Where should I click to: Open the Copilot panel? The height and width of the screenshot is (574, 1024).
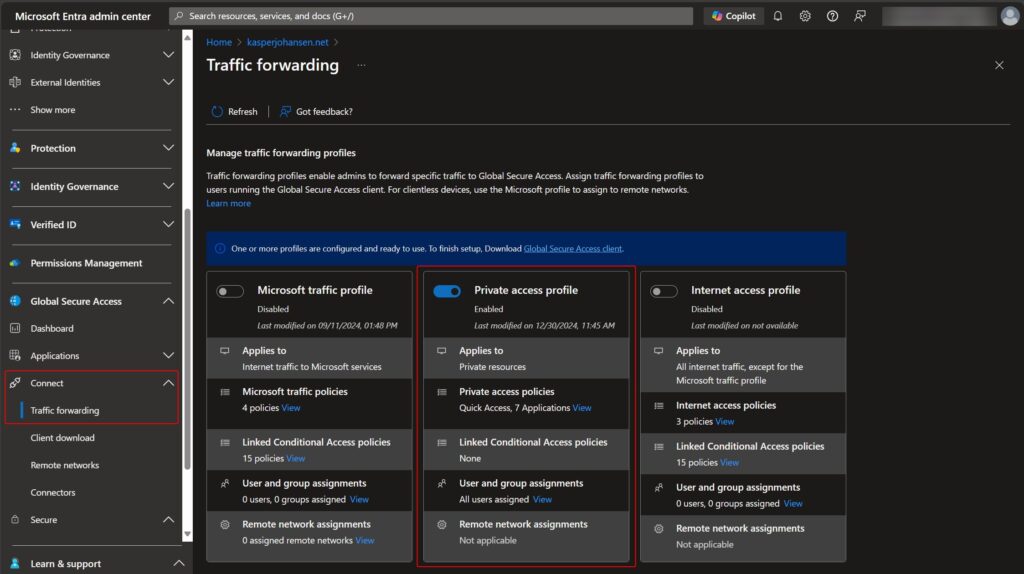click(x=733, y=16)
